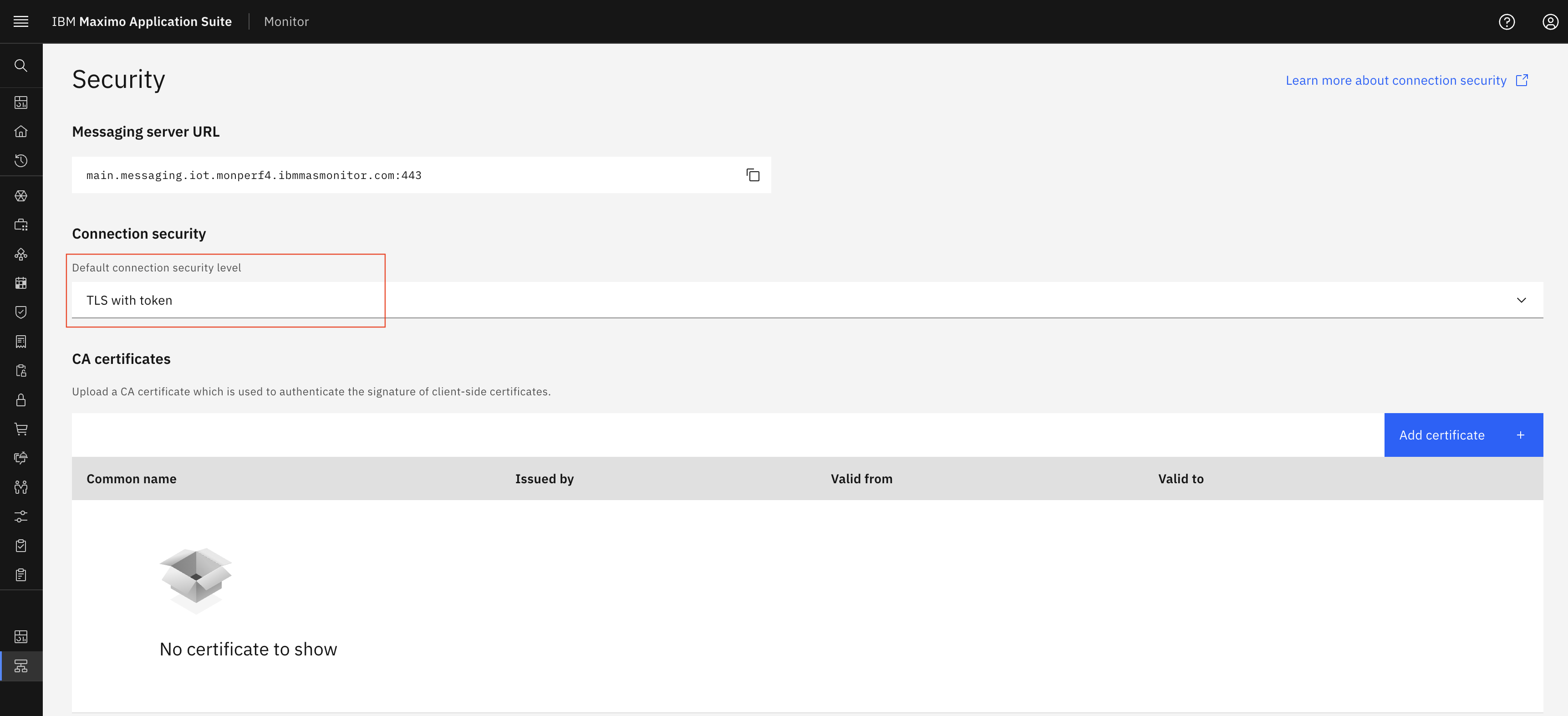Viewport: 1568px width, 716px height.
Task: Select the shield checkmark icon in sidebar
Action: coord(20,312)
